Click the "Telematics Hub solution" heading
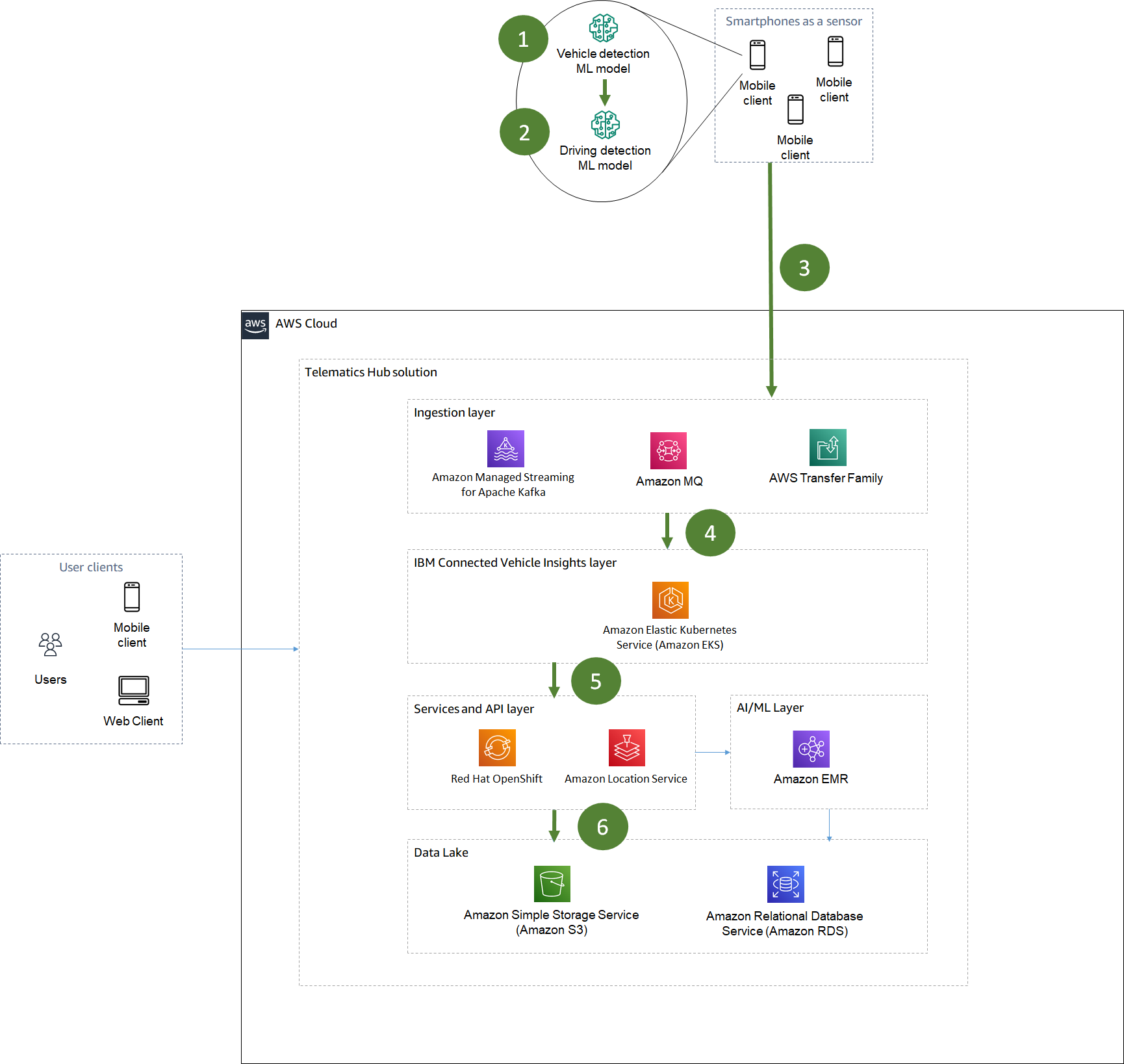Image resolution: width=1124 pixels, height=1064 pixels. click(371, 372)
